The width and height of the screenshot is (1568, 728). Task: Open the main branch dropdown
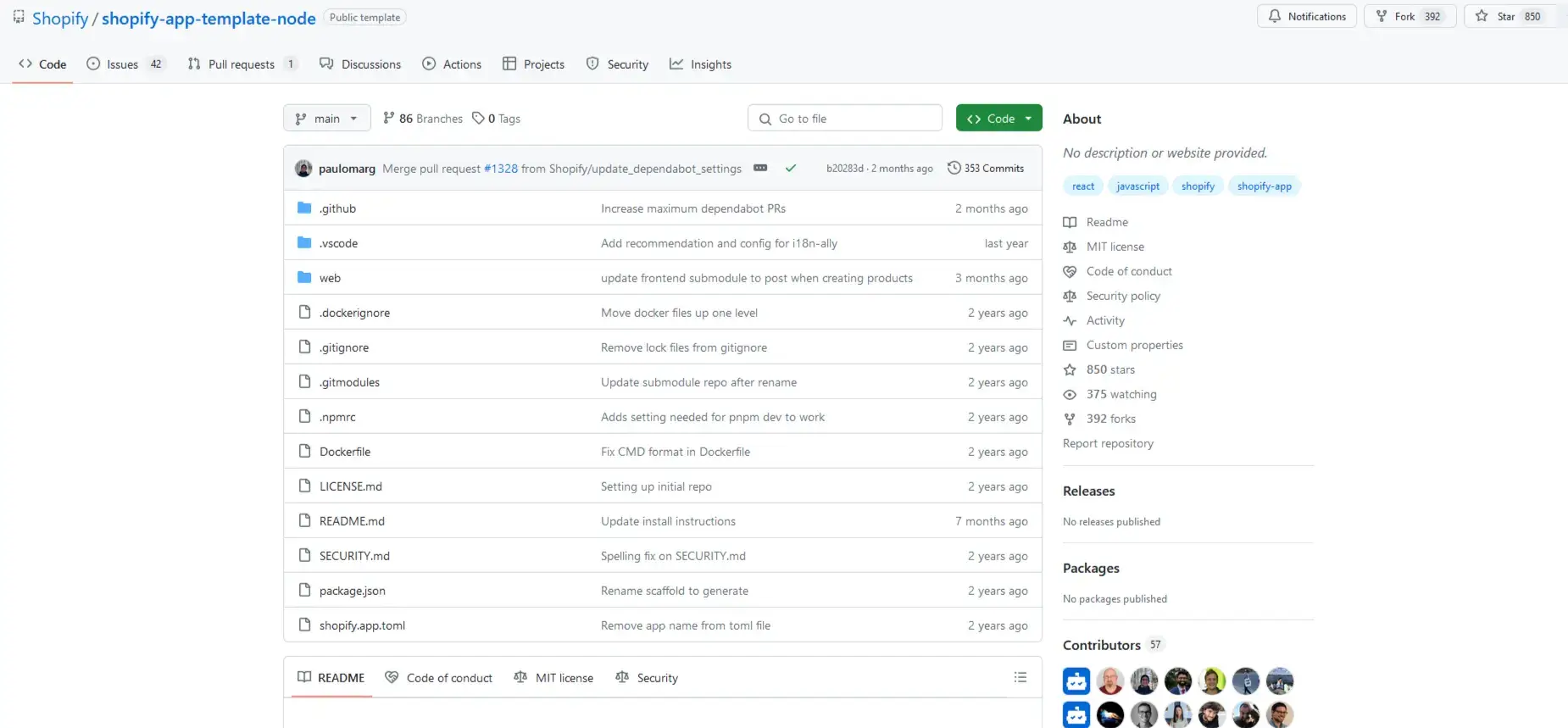click(326, 118)
